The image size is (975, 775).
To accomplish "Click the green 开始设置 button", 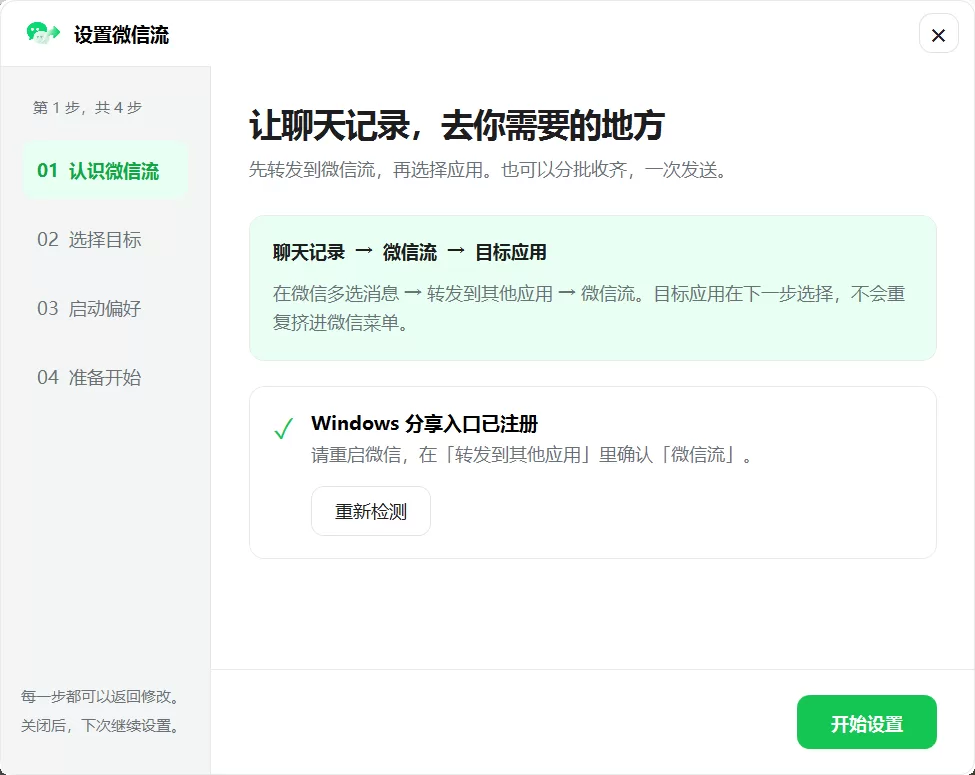I will coord(866,722).
